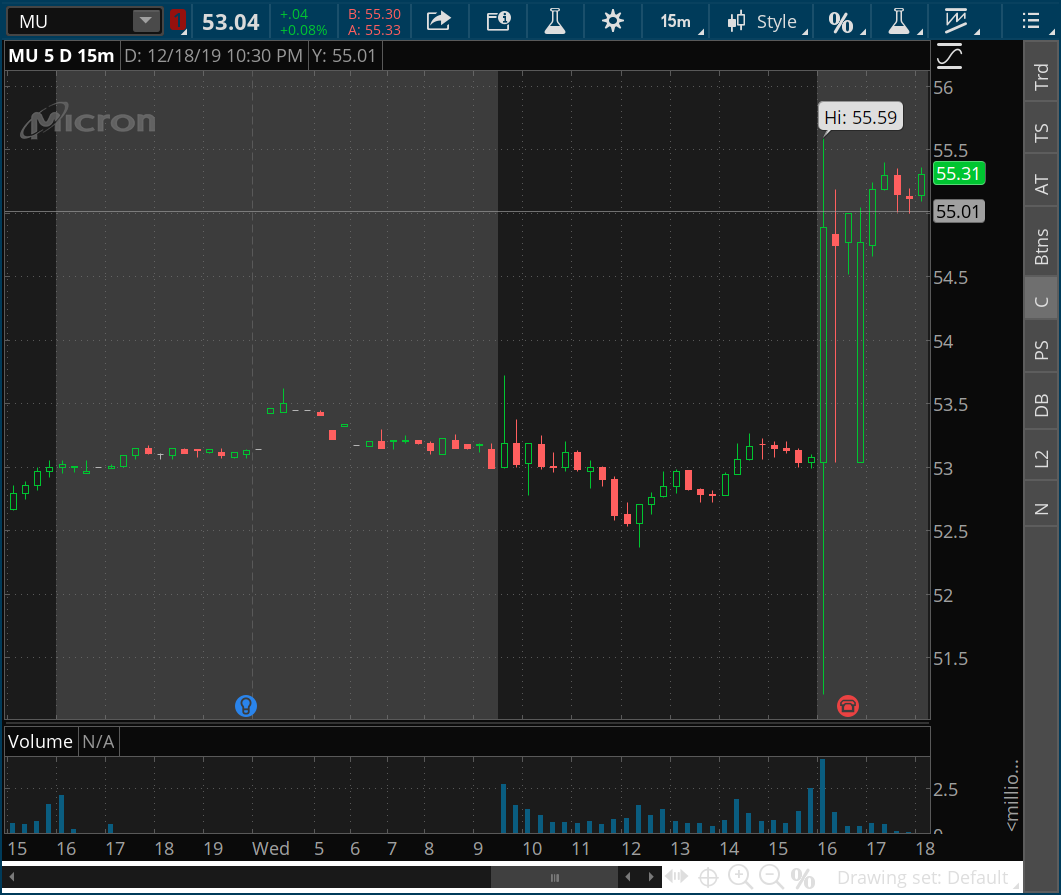The height and width of the screenshot is (895, 1061).
Task: Click the zoom in magnifier icon
Action: tap(740, 877)
